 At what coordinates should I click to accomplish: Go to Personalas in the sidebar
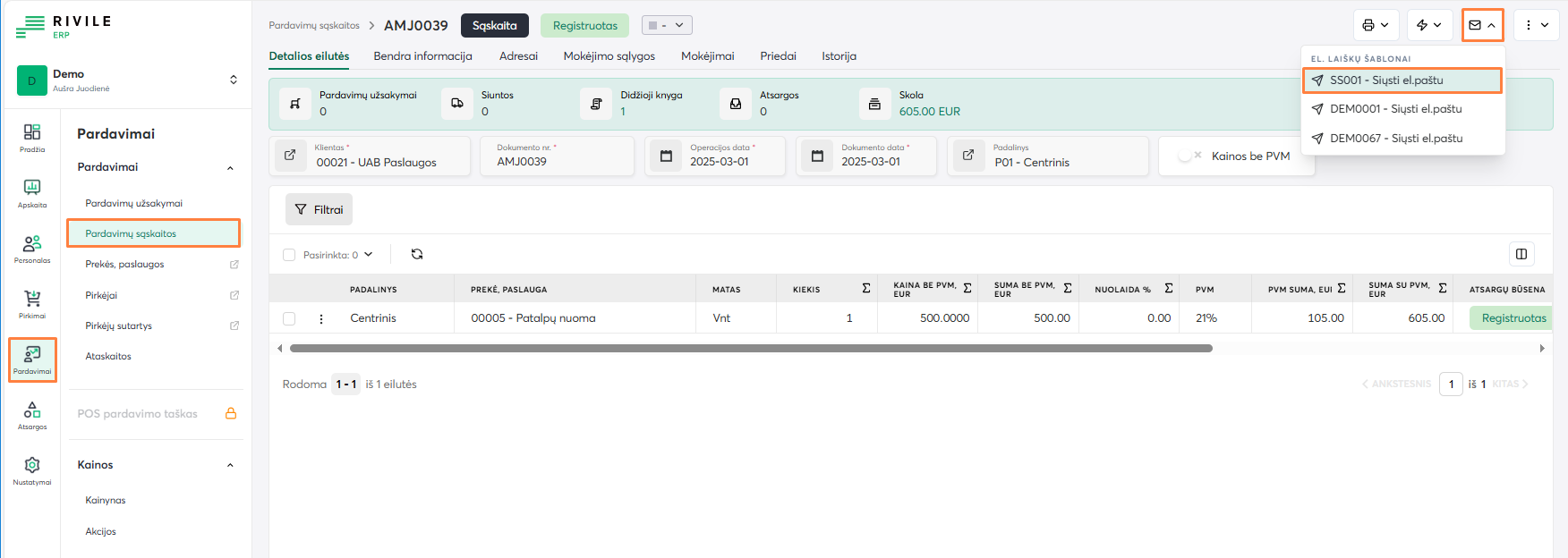click(x=32, y=248)
